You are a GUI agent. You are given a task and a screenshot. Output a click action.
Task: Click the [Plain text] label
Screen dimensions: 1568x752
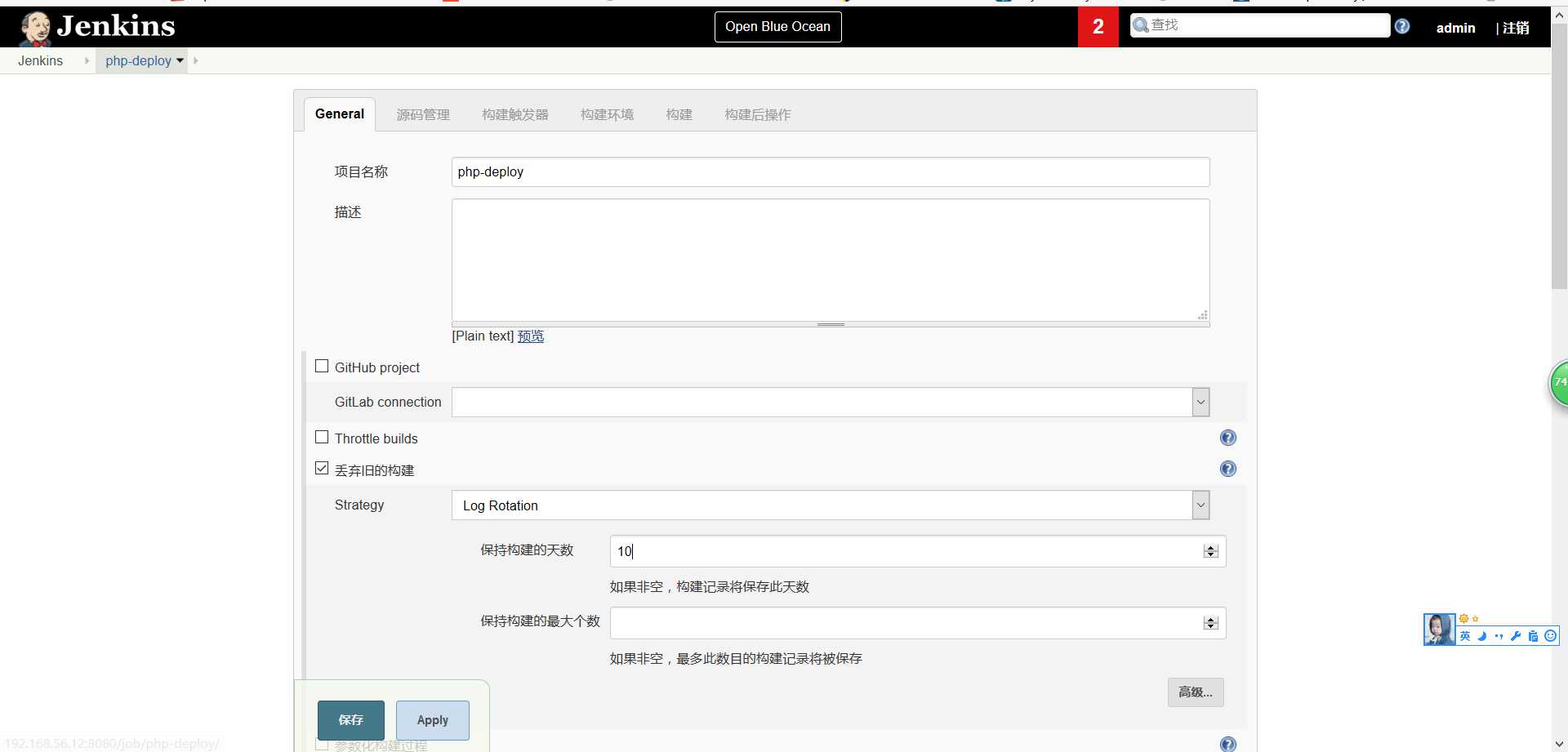483,336
